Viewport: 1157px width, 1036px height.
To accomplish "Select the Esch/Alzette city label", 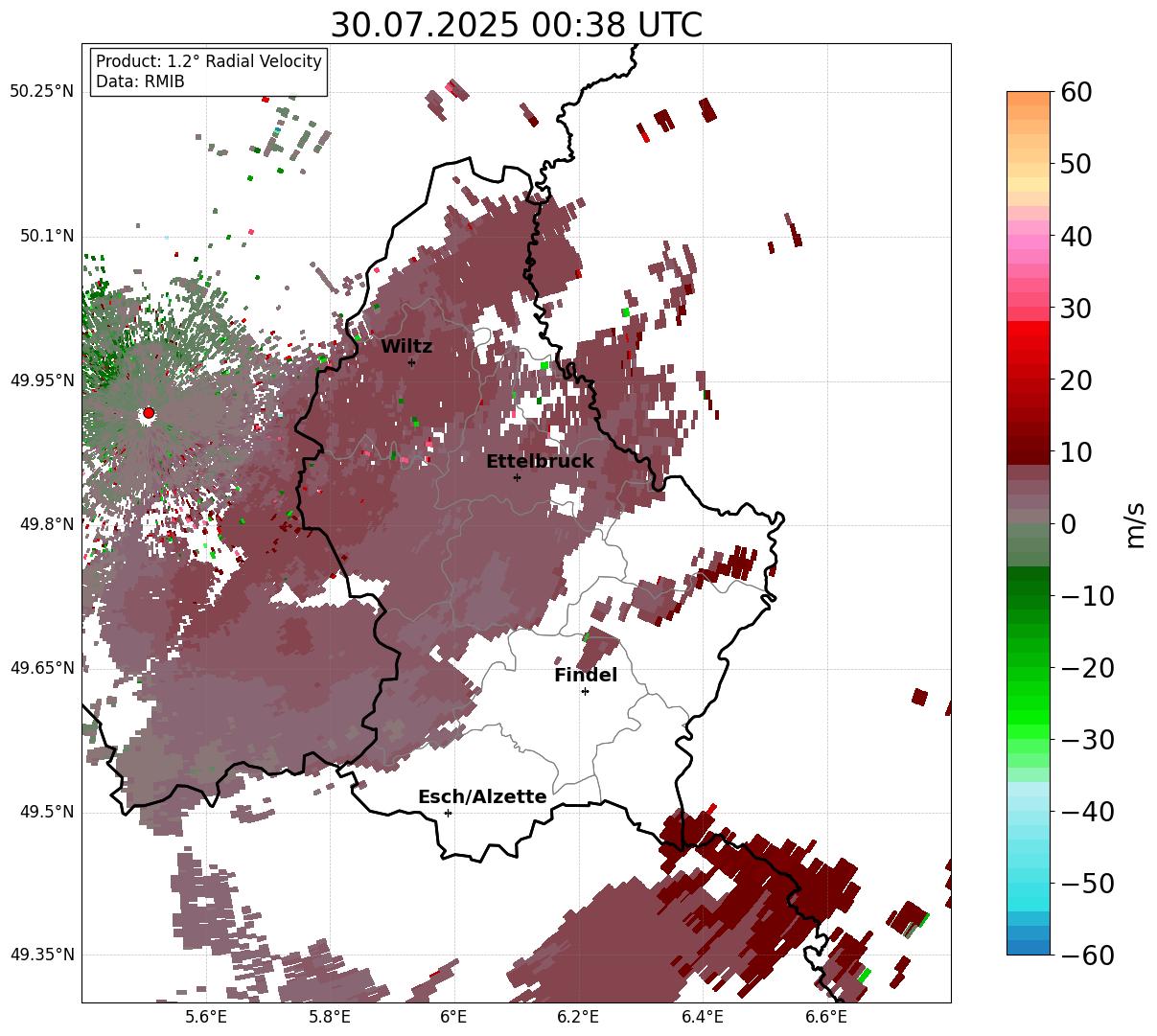I will [482, 797].
